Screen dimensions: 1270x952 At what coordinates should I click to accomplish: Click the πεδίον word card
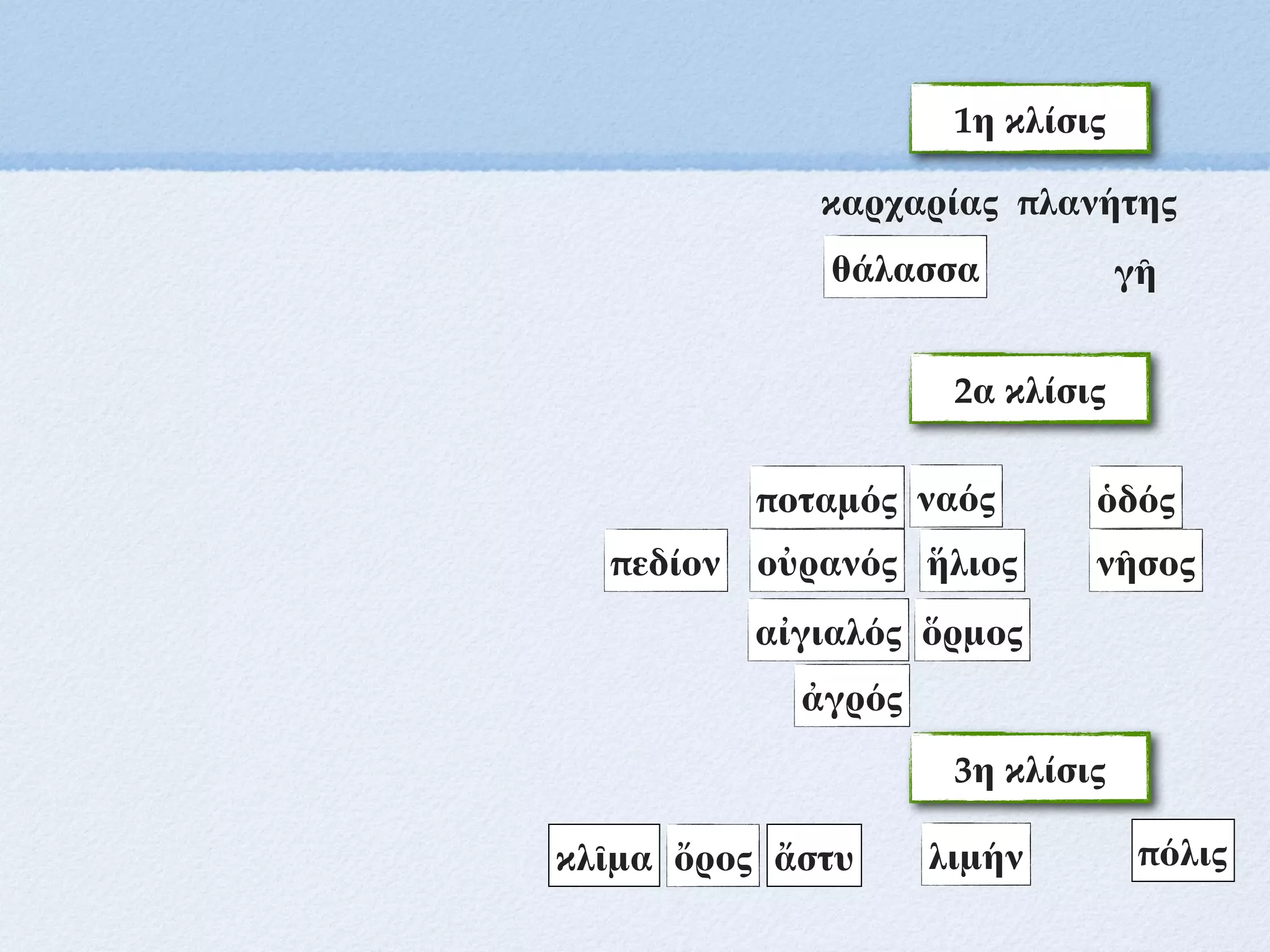pos(665,560)
